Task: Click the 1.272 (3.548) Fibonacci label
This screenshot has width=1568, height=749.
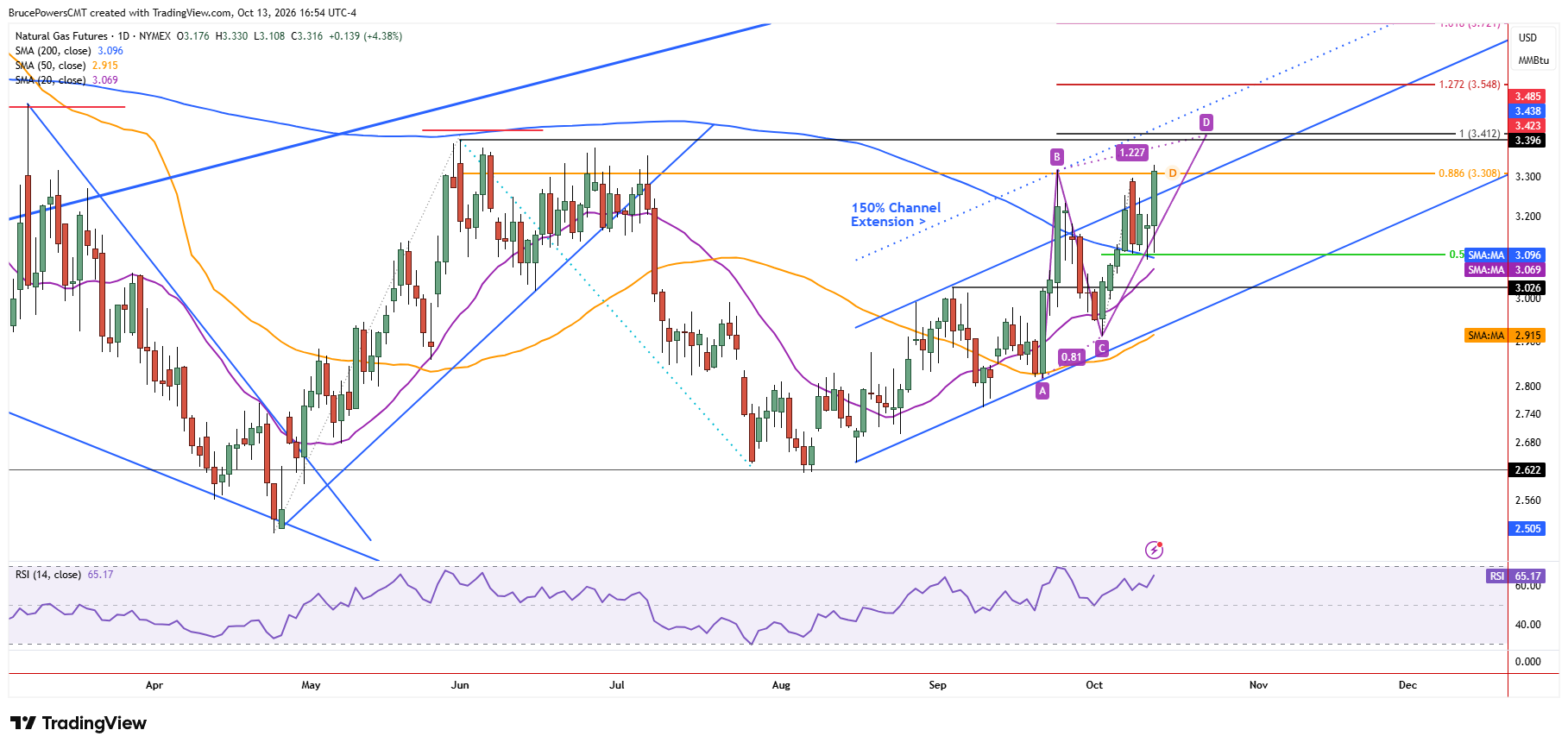Action: click(1470, 85)
